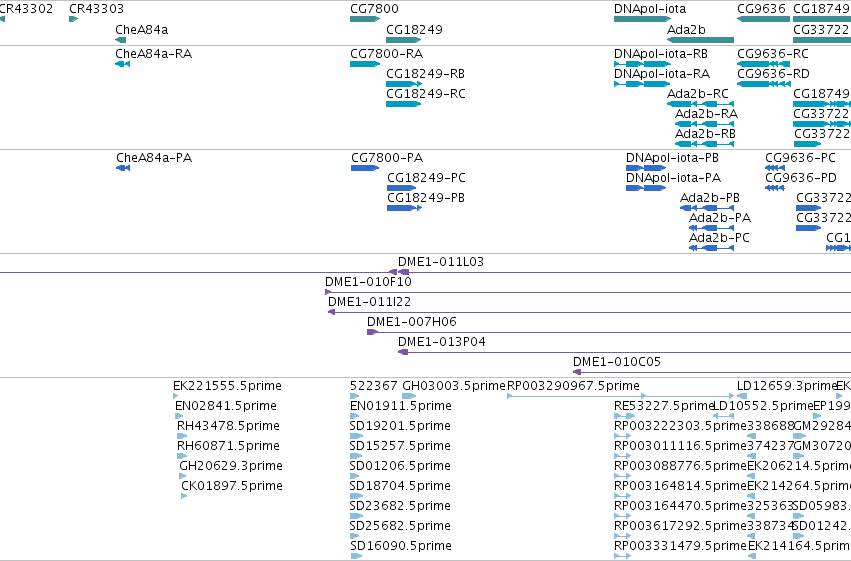Select EST RH43478.5prime
Viewport: 851px width, 561px height.
coord(228,426)
